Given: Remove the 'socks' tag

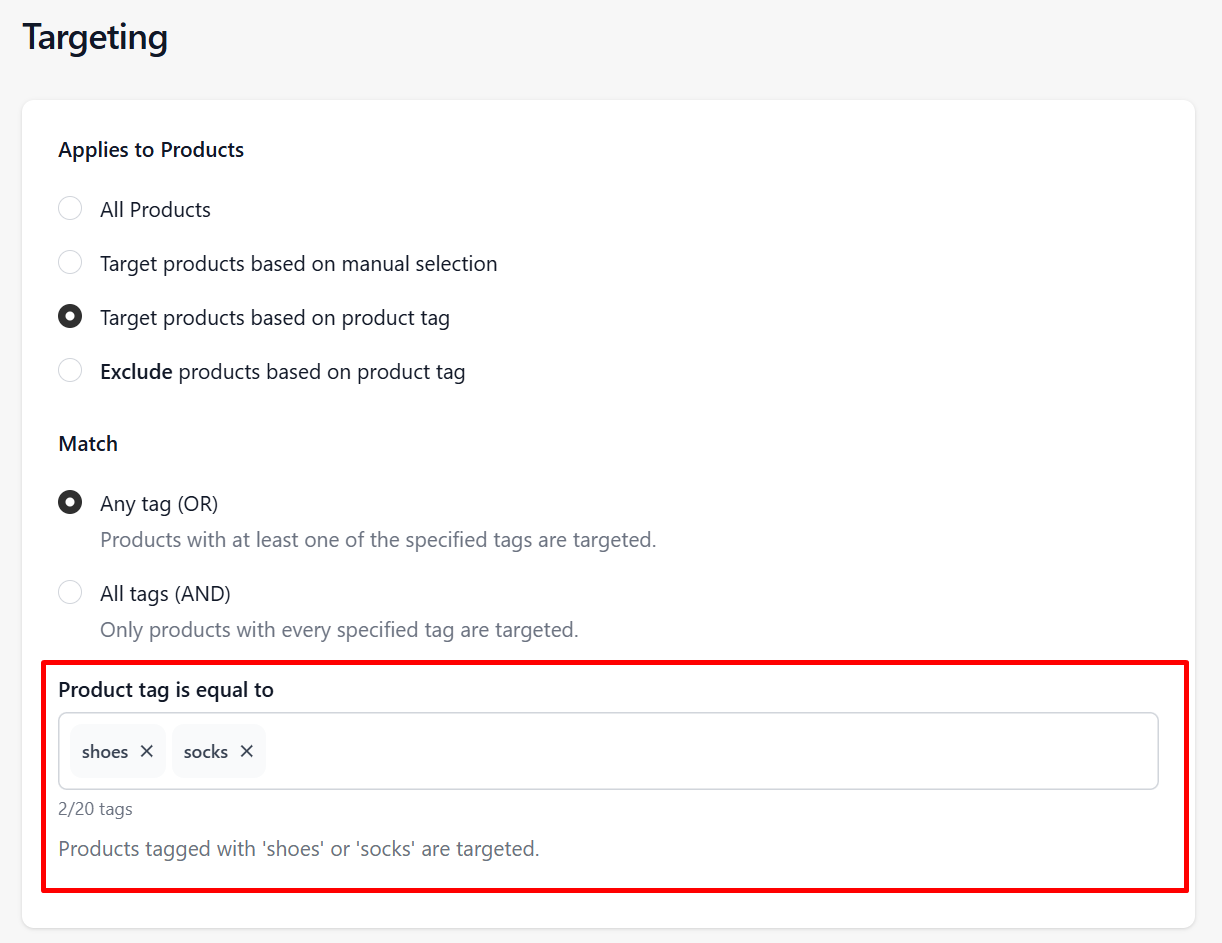Looking at the screenshot, I should click(x=247, y=751).
